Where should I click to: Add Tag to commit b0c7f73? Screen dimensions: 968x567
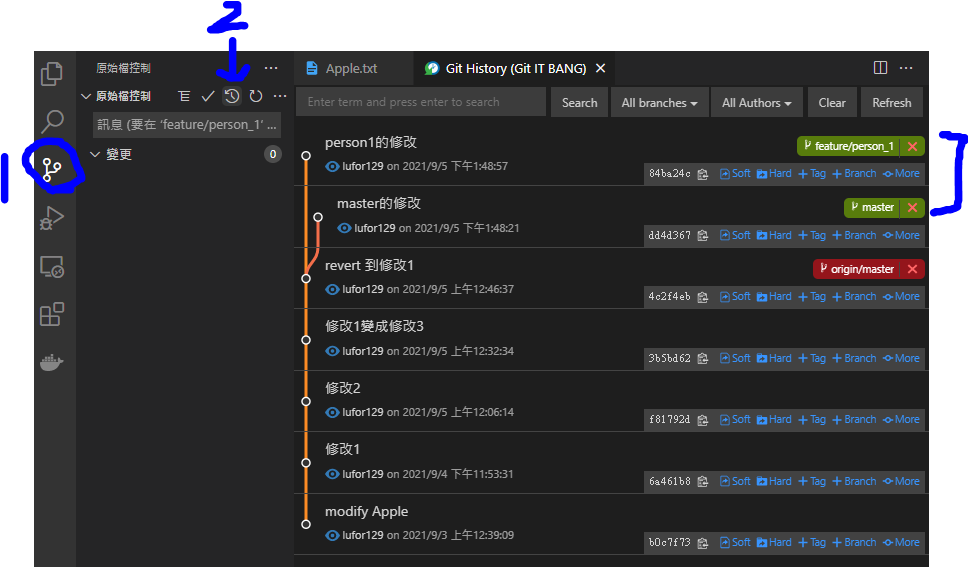[812, 542]
